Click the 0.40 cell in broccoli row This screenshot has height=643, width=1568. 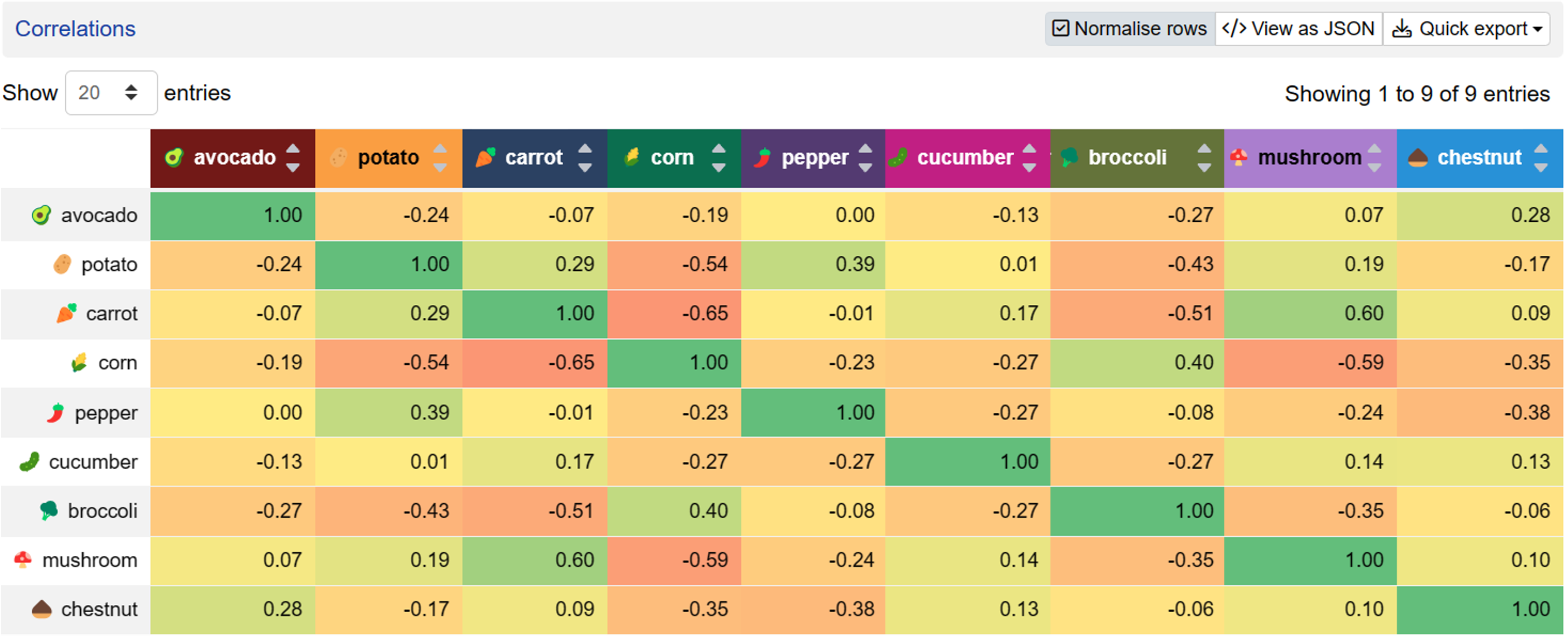(675, 512)
